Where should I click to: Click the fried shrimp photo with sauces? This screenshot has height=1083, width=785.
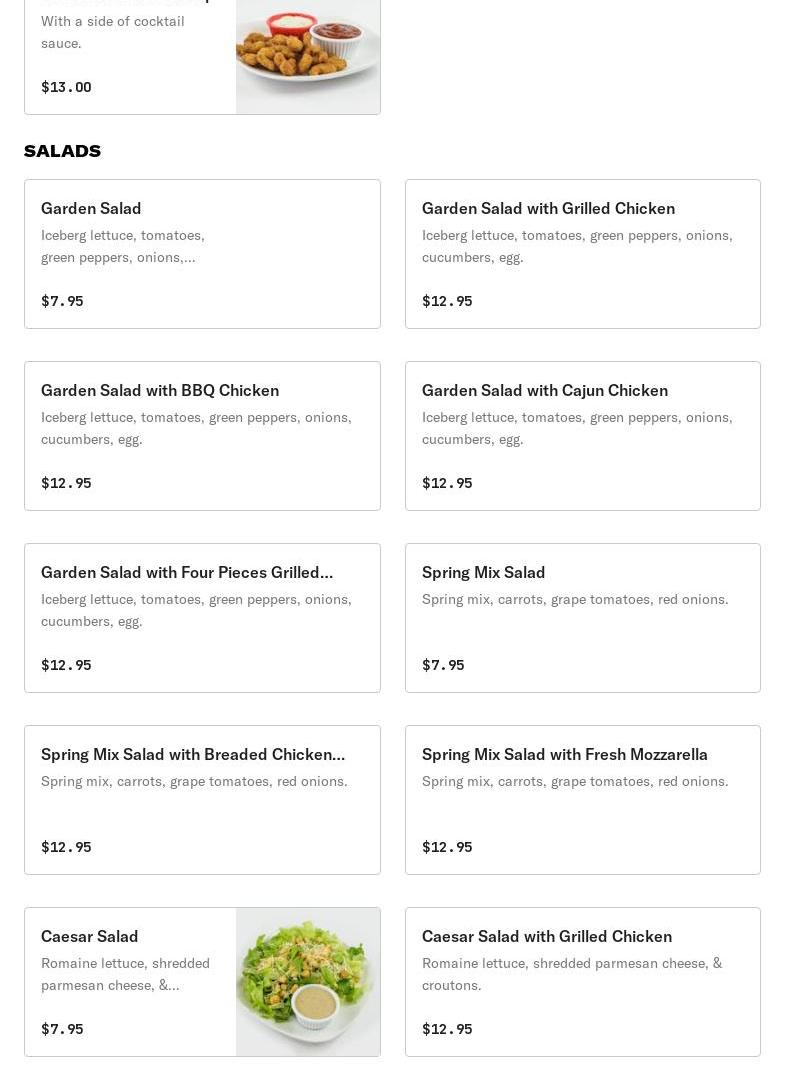coord(308,57)
